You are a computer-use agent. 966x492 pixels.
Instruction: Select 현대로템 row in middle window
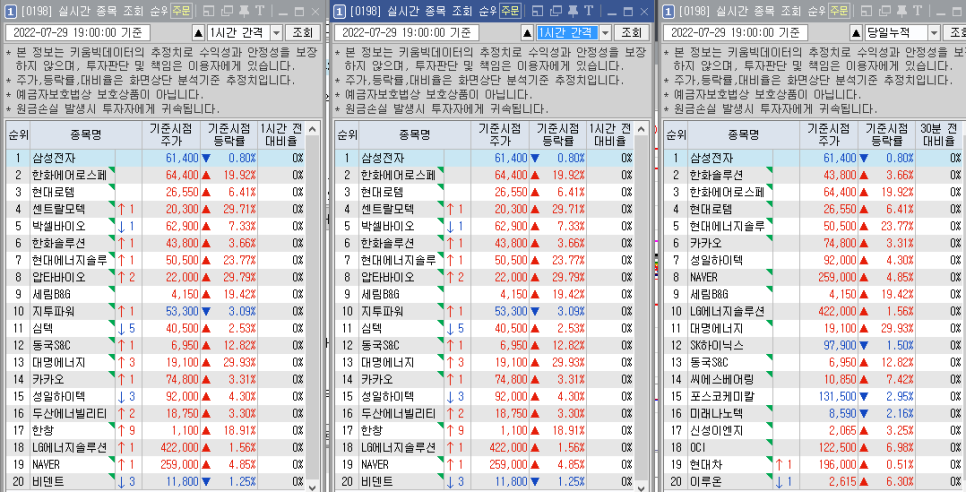coord(485,192)
